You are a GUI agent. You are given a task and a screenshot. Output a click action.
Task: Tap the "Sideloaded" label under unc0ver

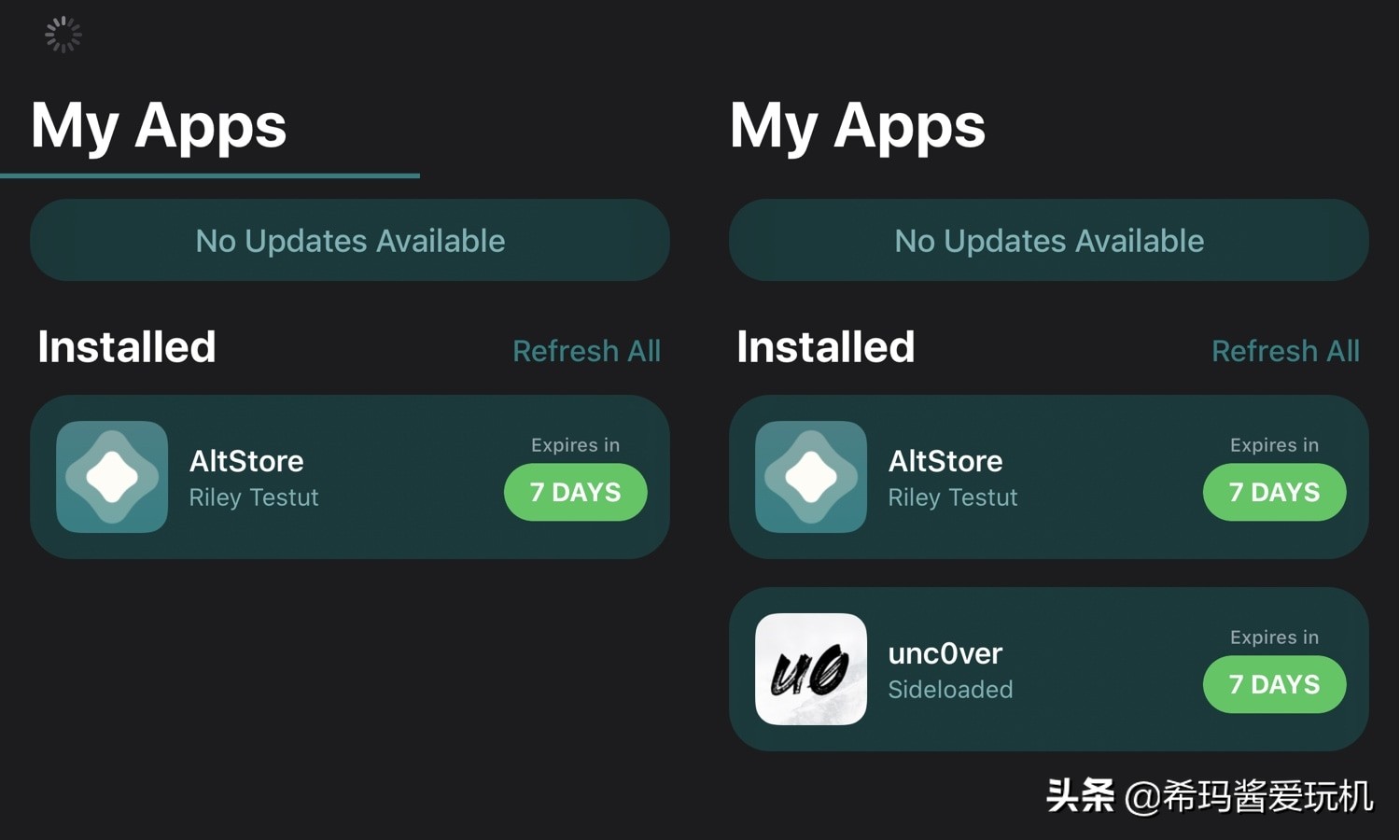(x=950, y=690)
